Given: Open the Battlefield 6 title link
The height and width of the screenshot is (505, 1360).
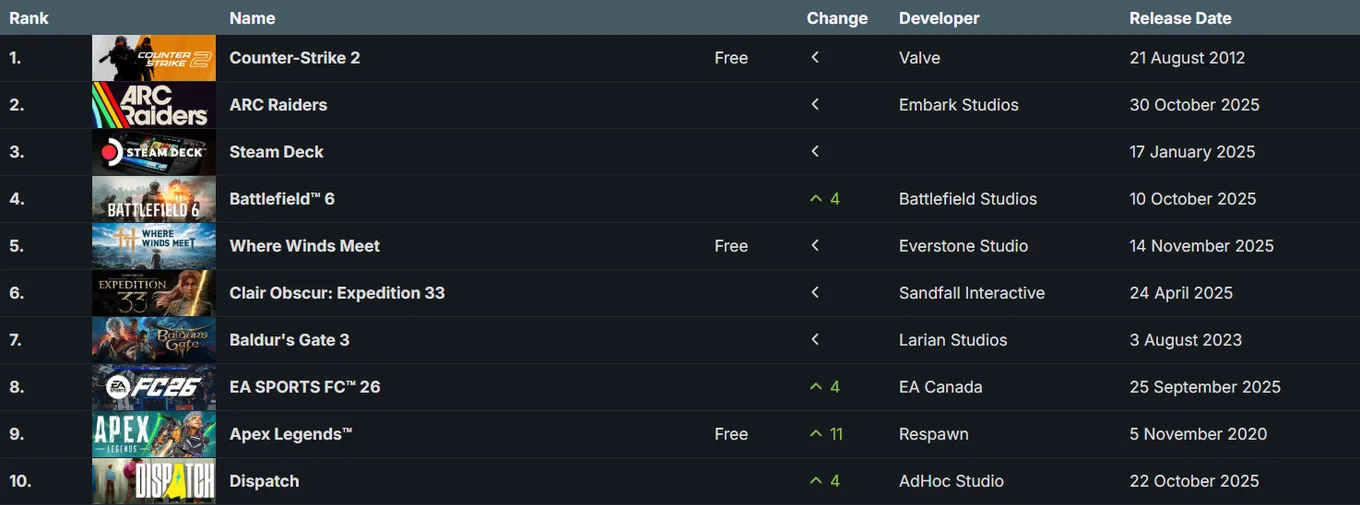Looking at the screenshot, I should pyautogui.click(x=282, y=199).
